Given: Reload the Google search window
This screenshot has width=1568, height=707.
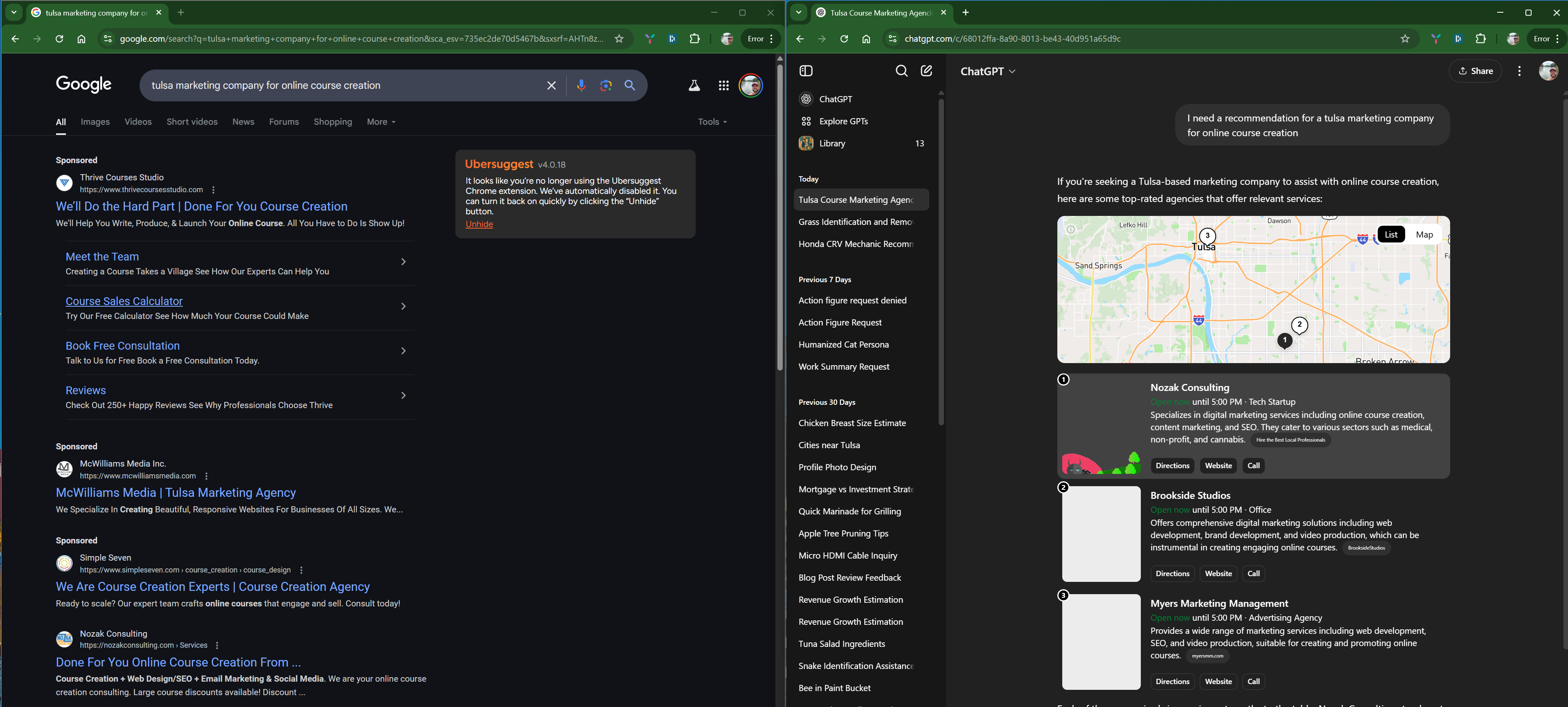Looking at the screenshot, I should (x=59, y=39).
